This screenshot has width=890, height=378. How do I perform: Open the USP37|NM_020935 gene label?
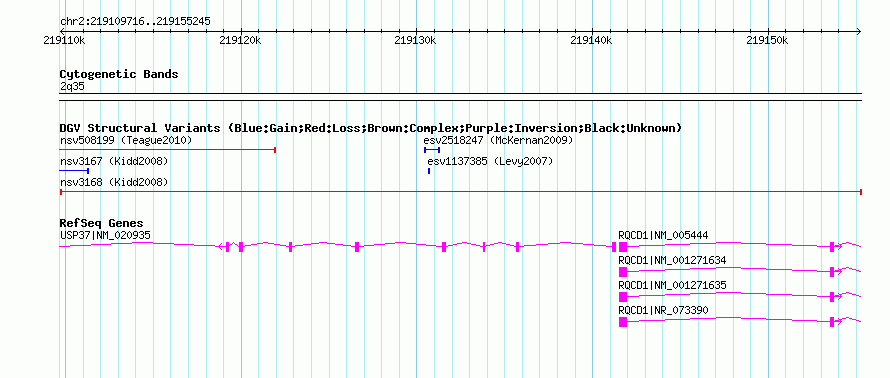point(106,235)
